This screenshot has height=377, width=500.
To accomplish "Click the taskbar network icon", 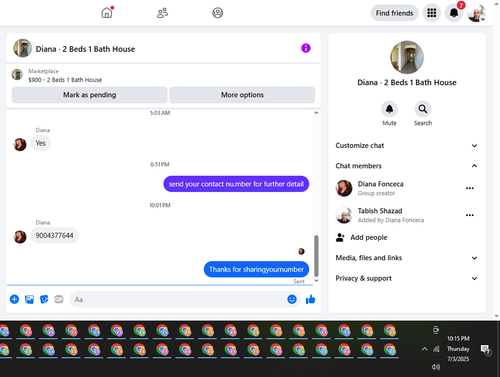I will (x=436, y=349).
